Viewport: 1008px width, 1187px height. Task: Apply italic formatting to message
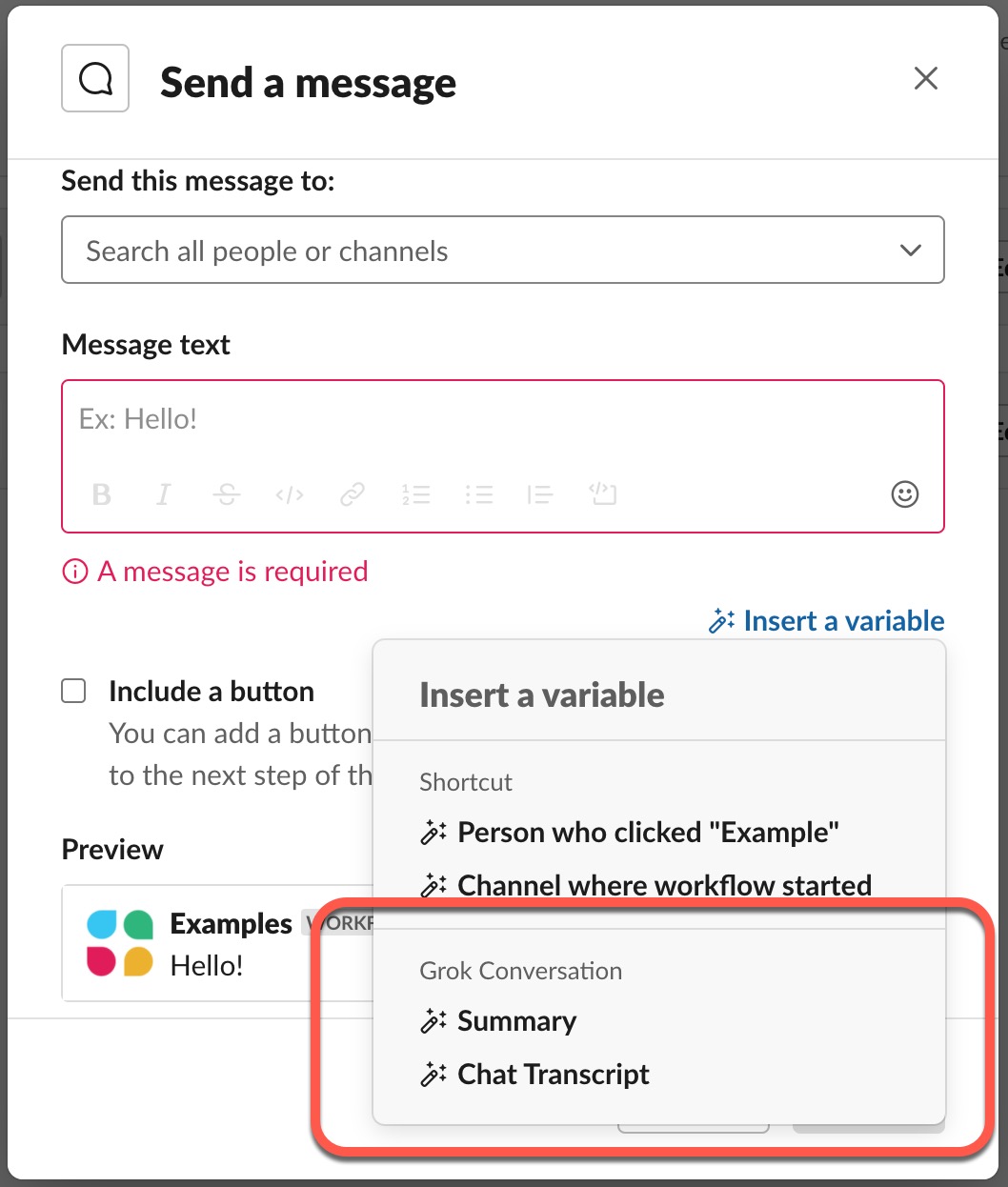pos(164,494)
